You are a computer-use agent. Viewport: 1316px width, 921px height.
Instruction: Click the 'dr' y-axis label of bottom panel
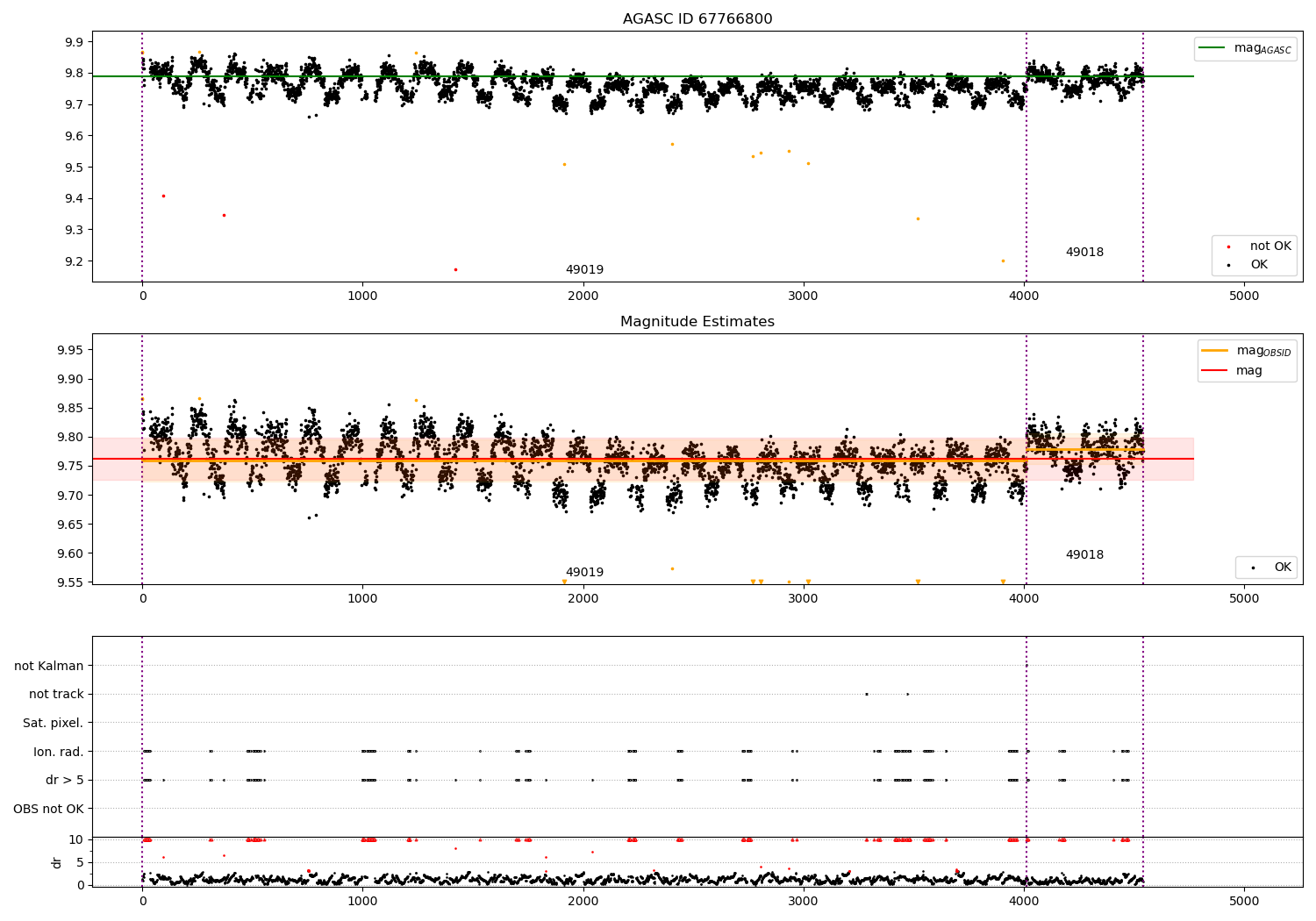pos(57,862)
